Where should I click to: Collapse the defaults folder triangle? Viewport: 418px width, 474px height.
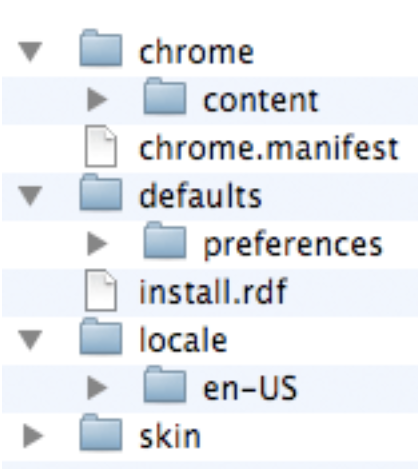tap(30, 196)
